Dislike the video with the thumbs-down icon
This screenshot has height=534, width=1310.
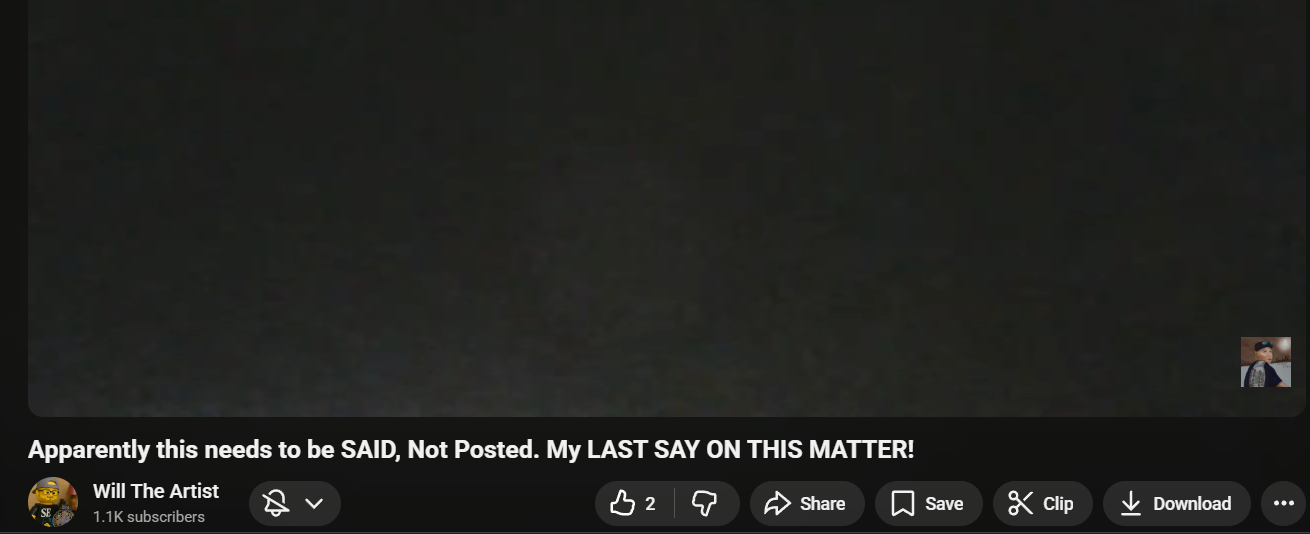click(x=705, y=503)
